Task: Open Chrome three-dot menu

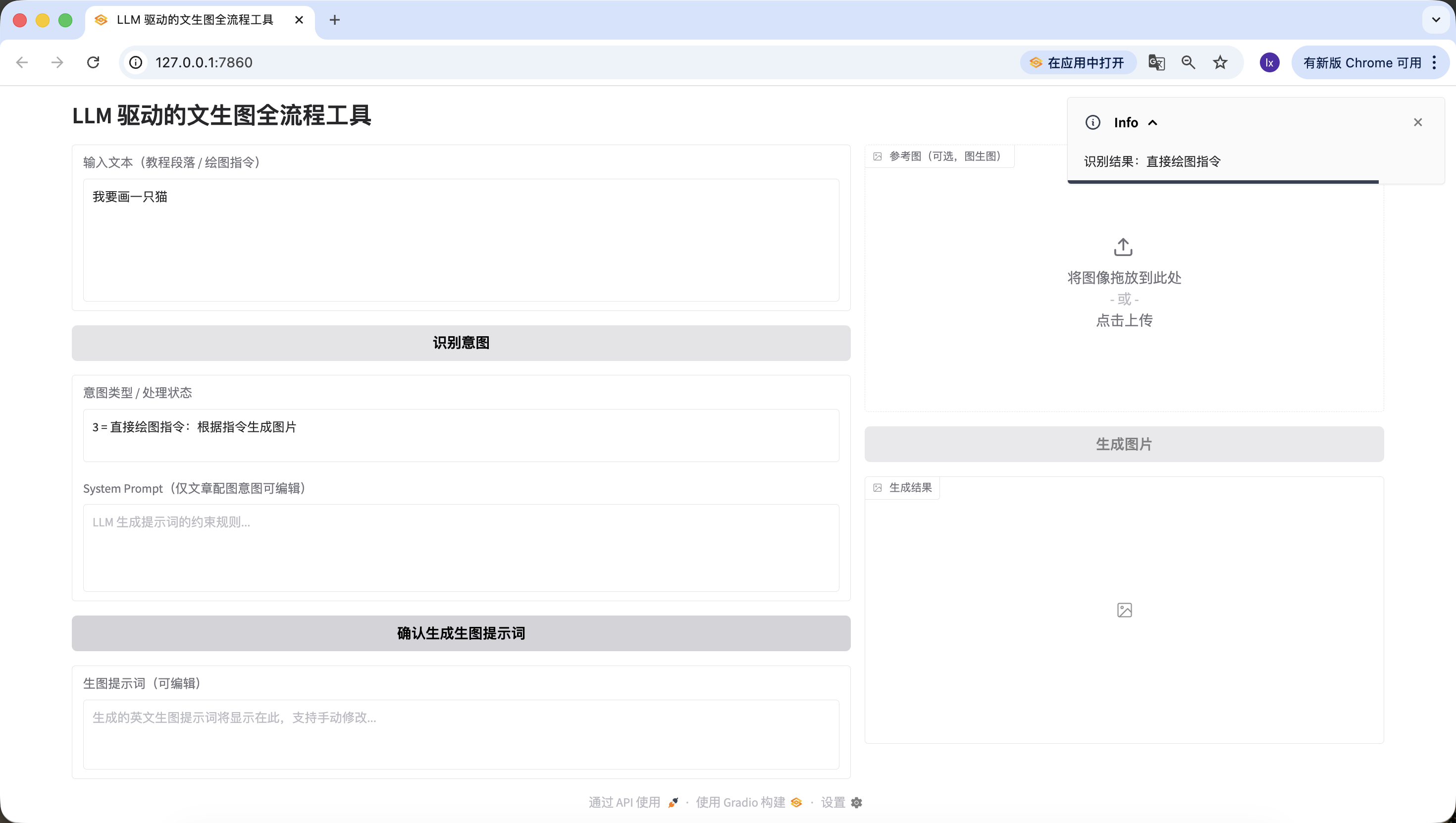Action: coord(1435,62)
